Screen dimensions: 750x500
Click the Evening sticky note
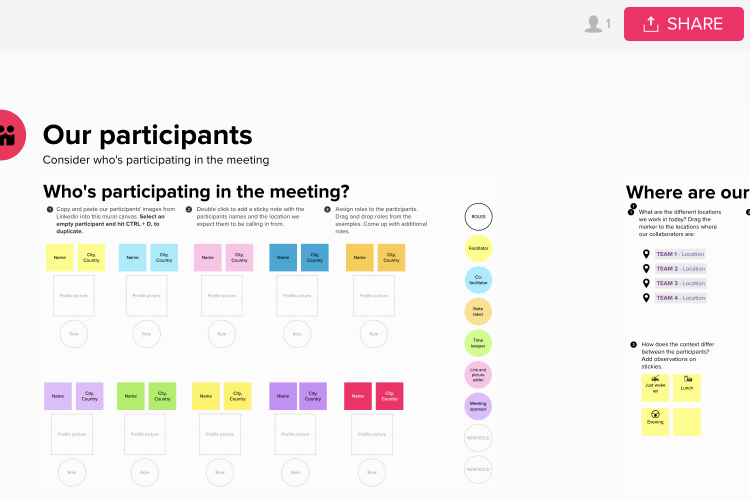click(656, 421)
